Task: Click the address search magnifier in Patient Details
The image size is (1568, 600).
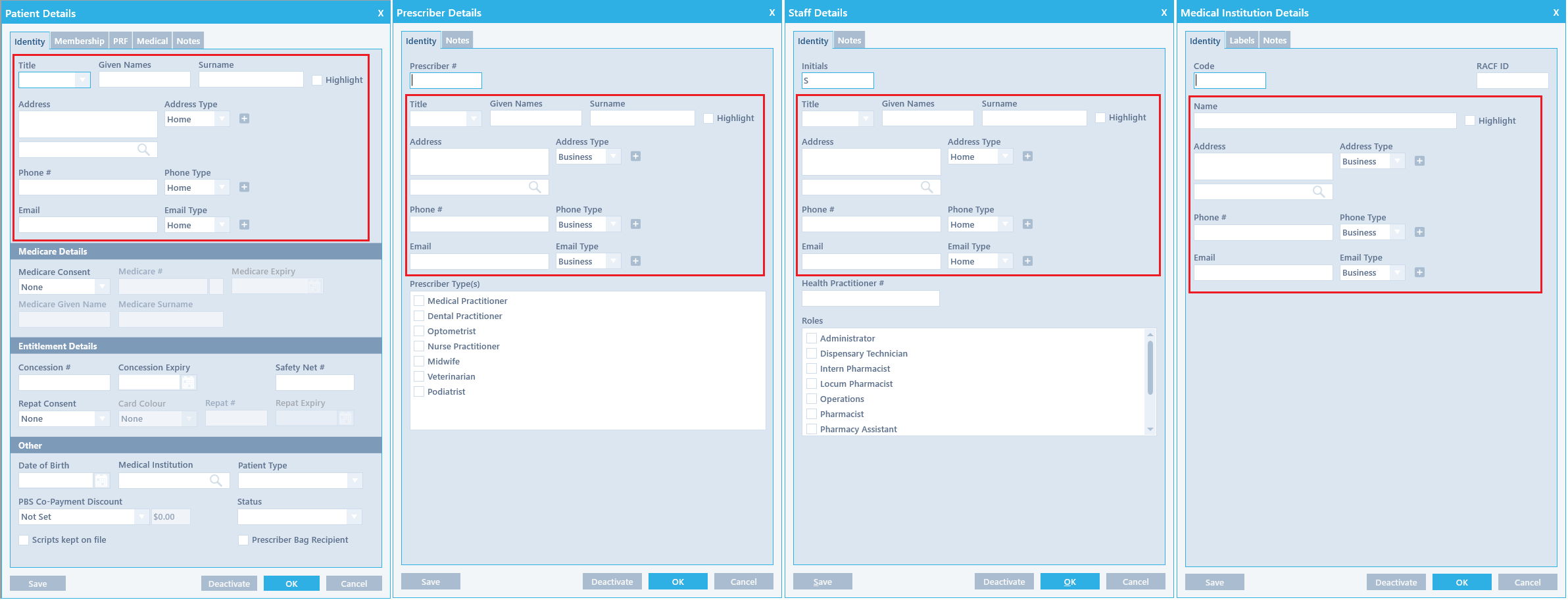Action: point(143,150)
